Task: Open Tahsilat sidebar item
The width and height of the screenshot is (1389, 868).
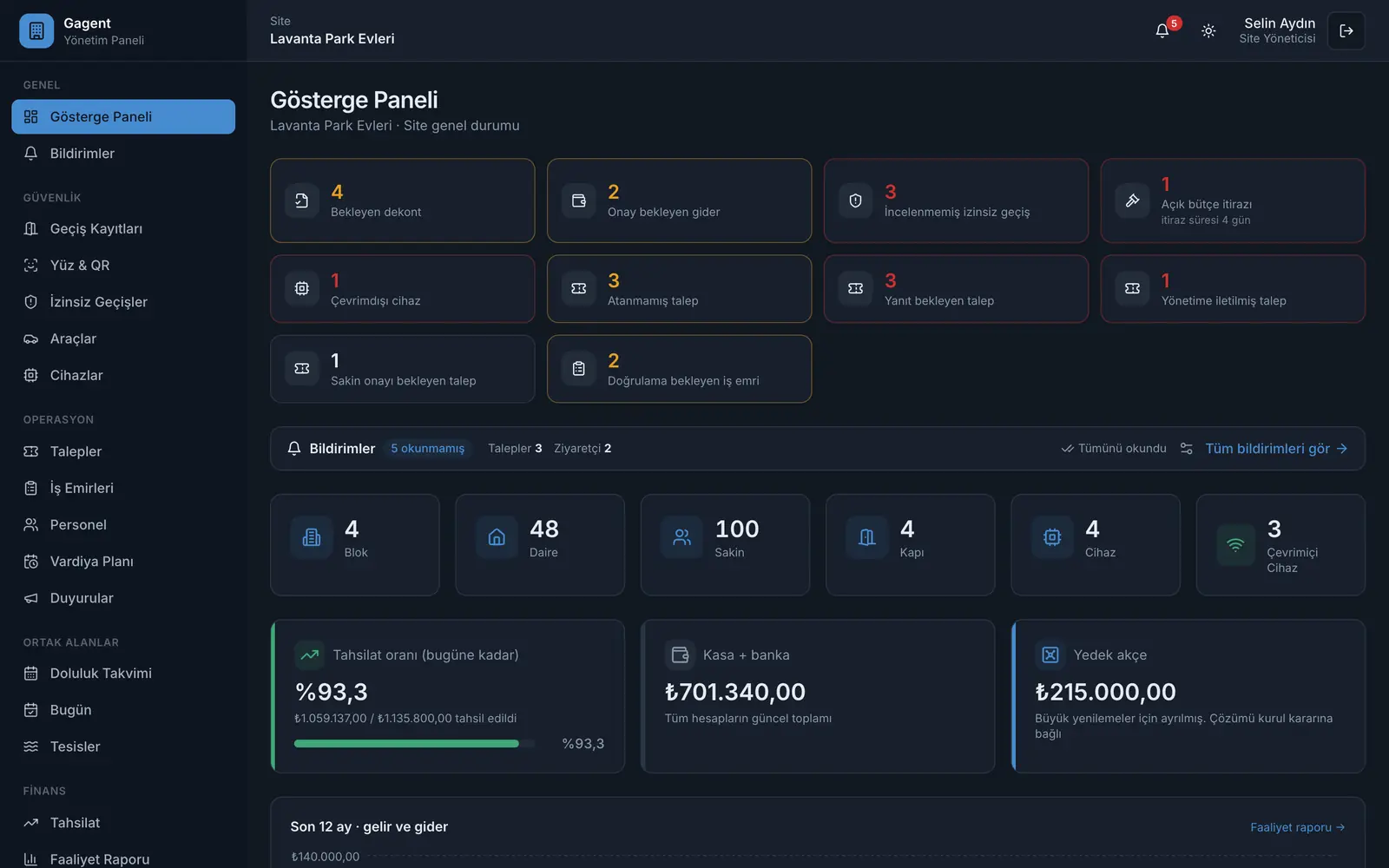Action: tap(123, 823)
